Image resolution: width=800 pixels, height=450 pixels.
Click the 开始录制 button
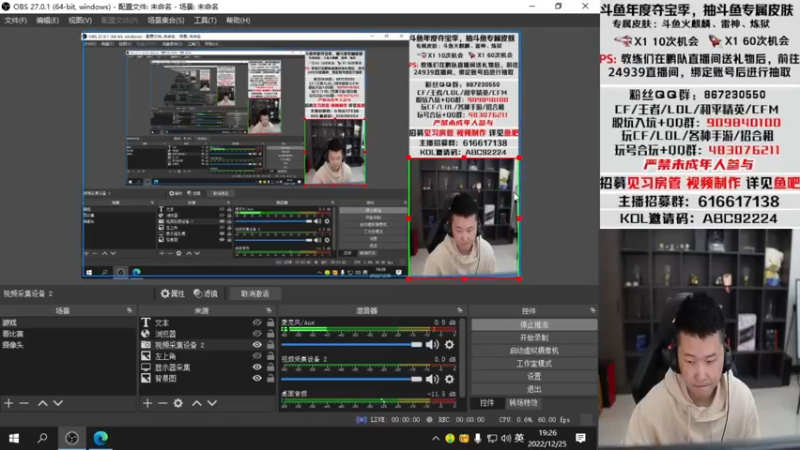pos(534,338)
